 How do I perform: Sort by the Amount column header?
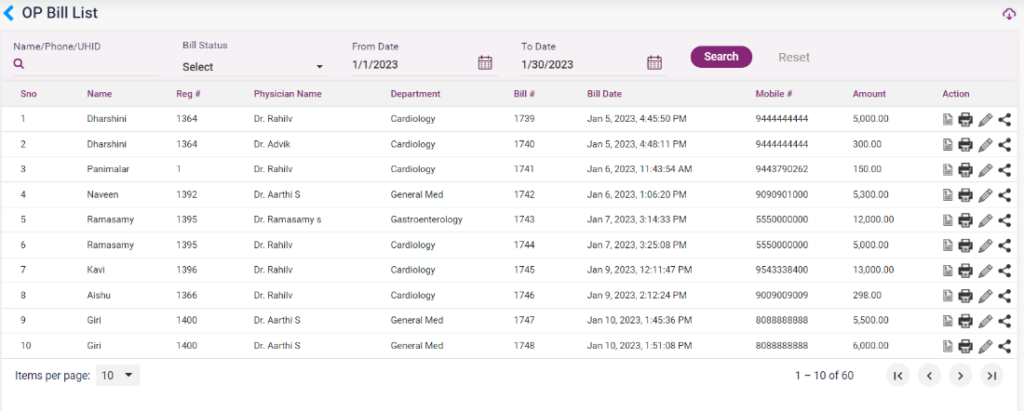click(x=869, y=94)
